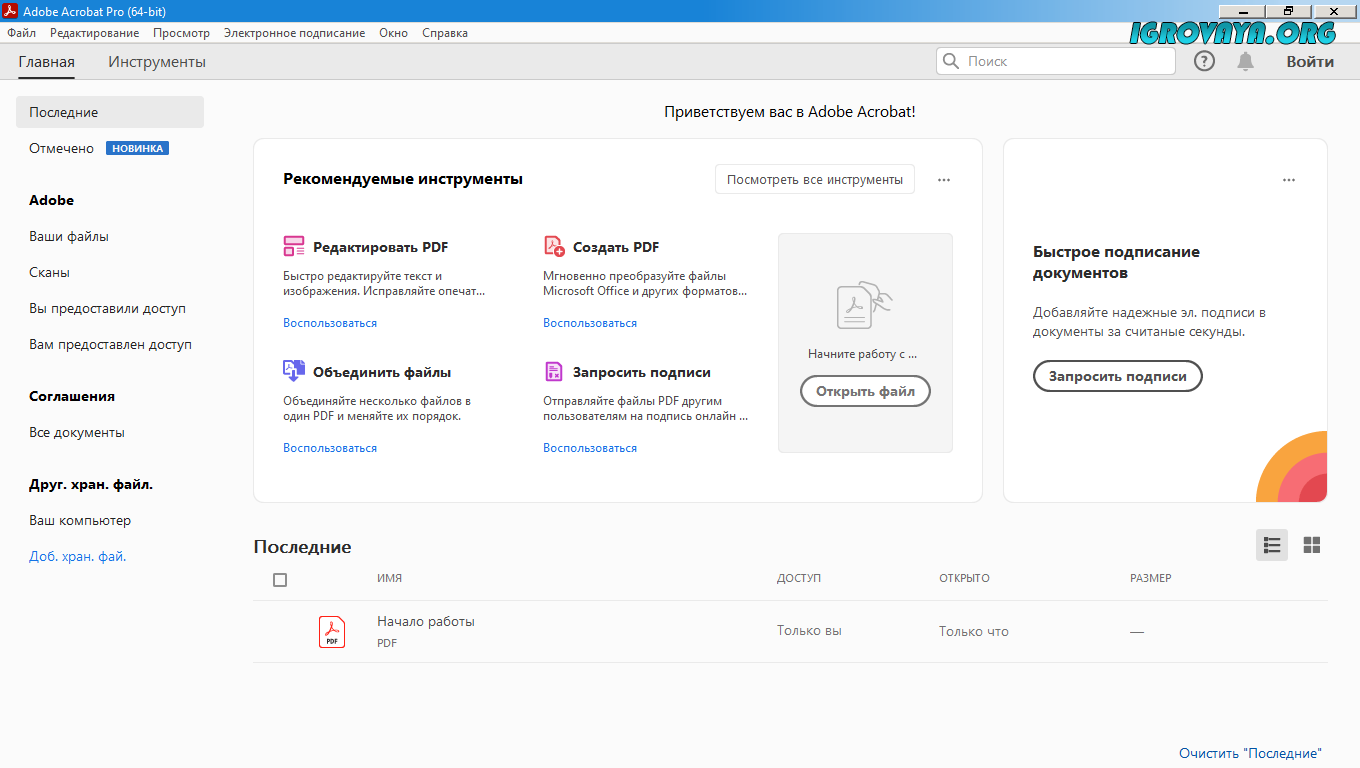Switch to the Инструменты tab

[x=157, y=62]
